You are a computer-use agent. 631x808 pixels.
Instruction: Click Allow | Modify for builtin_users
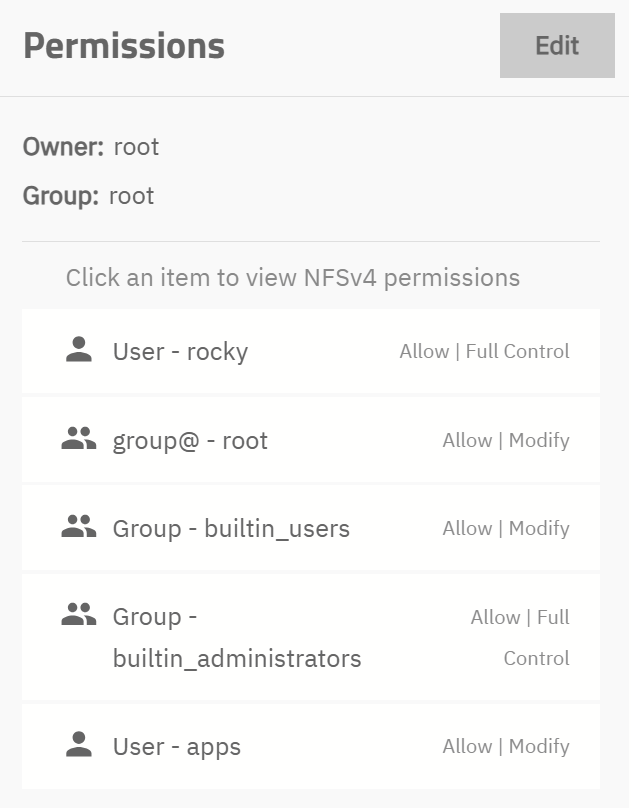(506, 528)
